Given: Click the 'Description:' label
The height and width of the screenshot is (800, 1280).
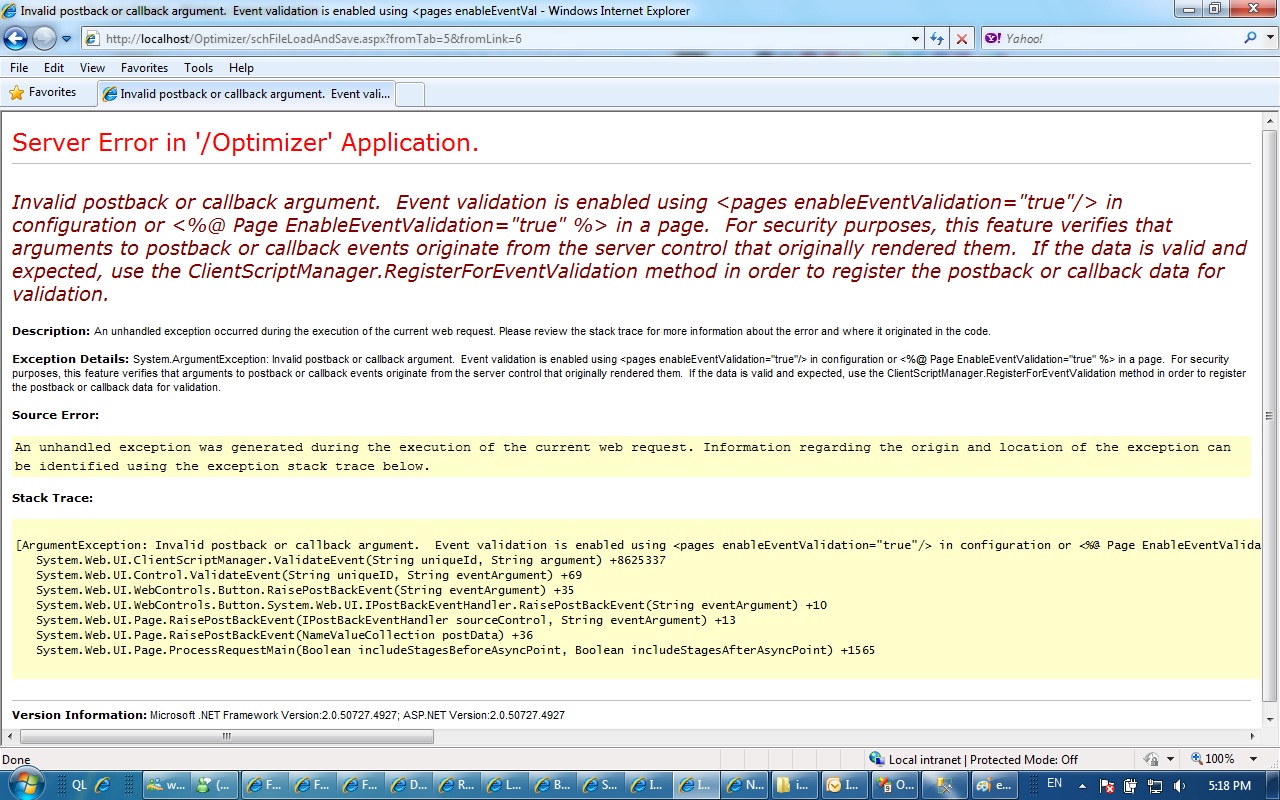Looking at the screenshot, I should (51, 331).
